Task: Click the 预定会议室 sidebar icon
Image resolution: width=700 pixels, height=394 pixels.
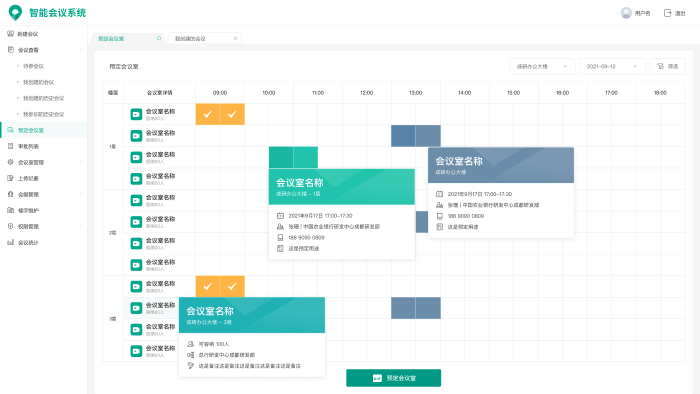Action: point(10,130)
